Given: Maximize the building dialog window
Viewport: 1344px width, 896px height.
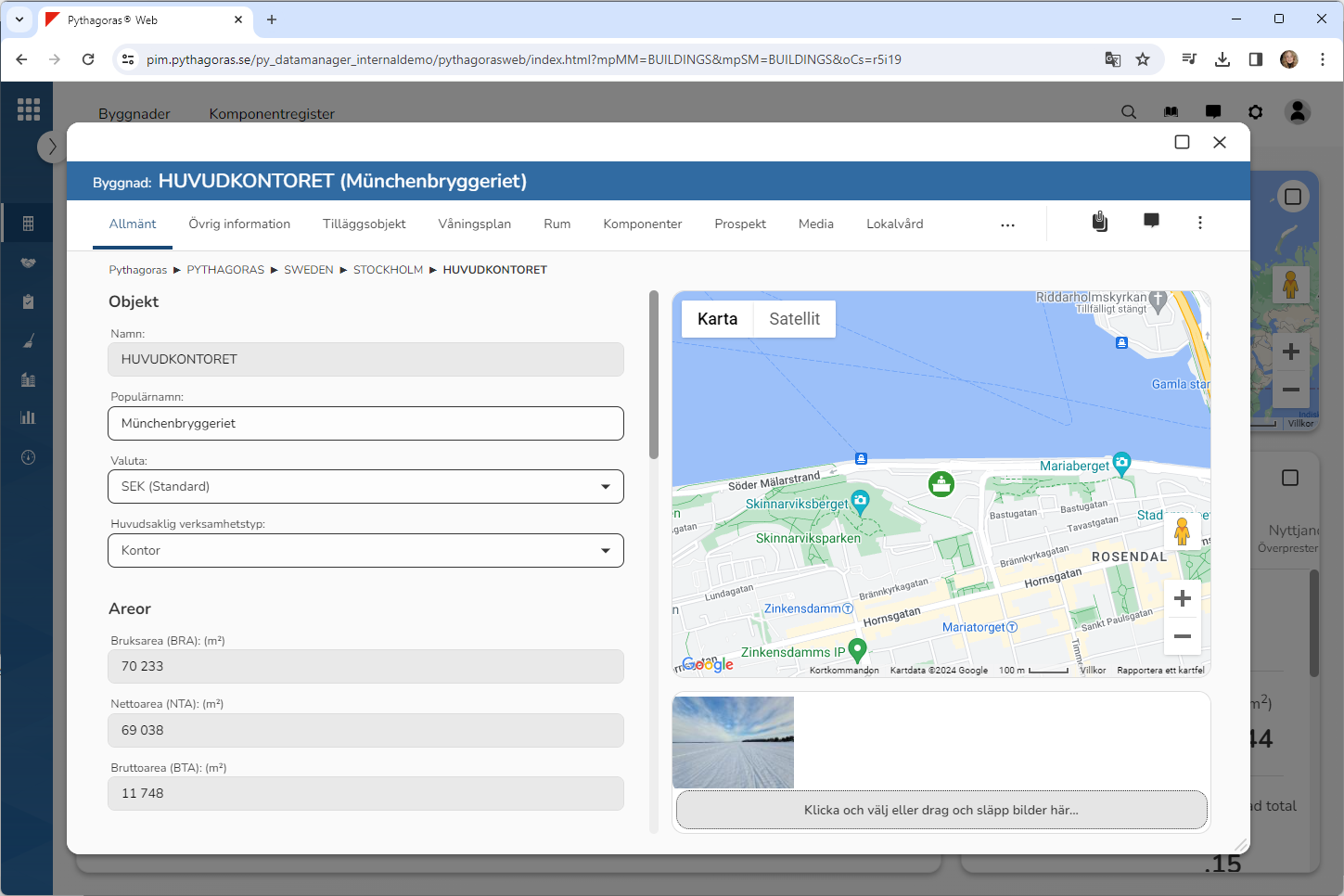Looking at the screenshot, I should [1182, 142].
